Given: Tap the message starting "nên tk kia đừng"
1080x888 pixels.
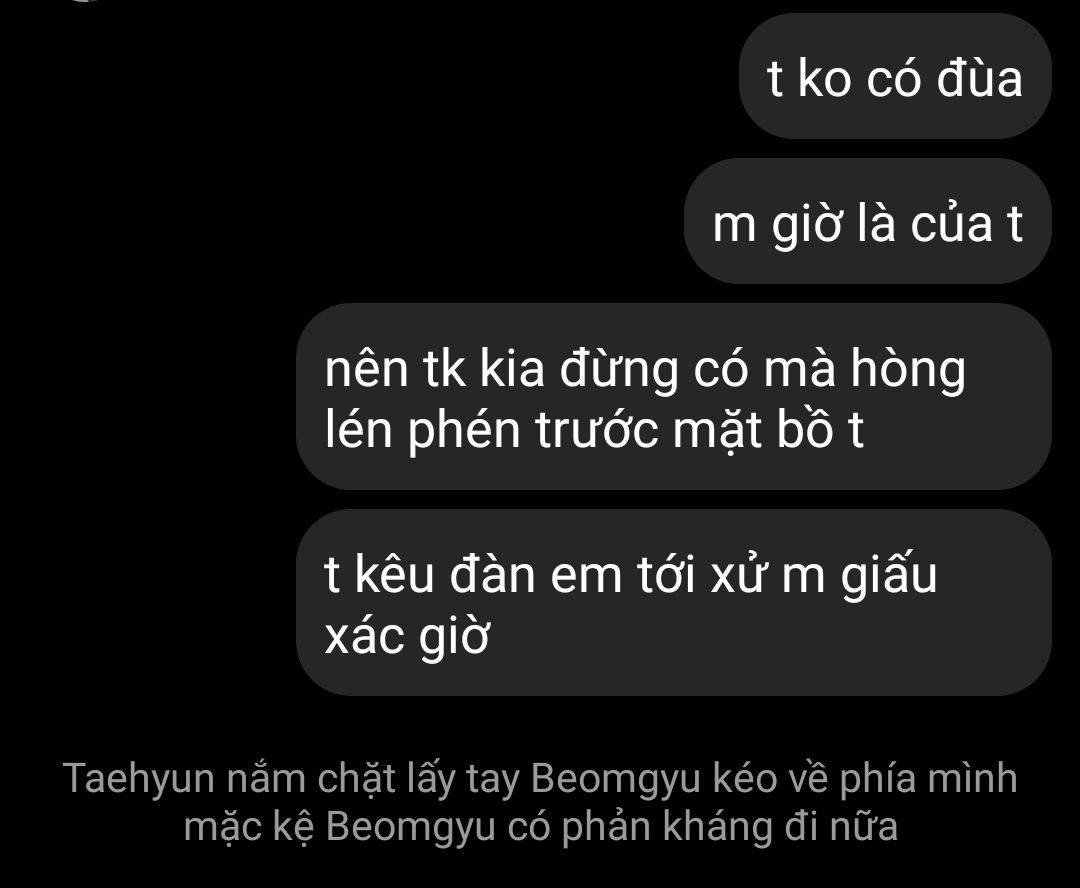Looking at the screenshot, I should 674,397.
